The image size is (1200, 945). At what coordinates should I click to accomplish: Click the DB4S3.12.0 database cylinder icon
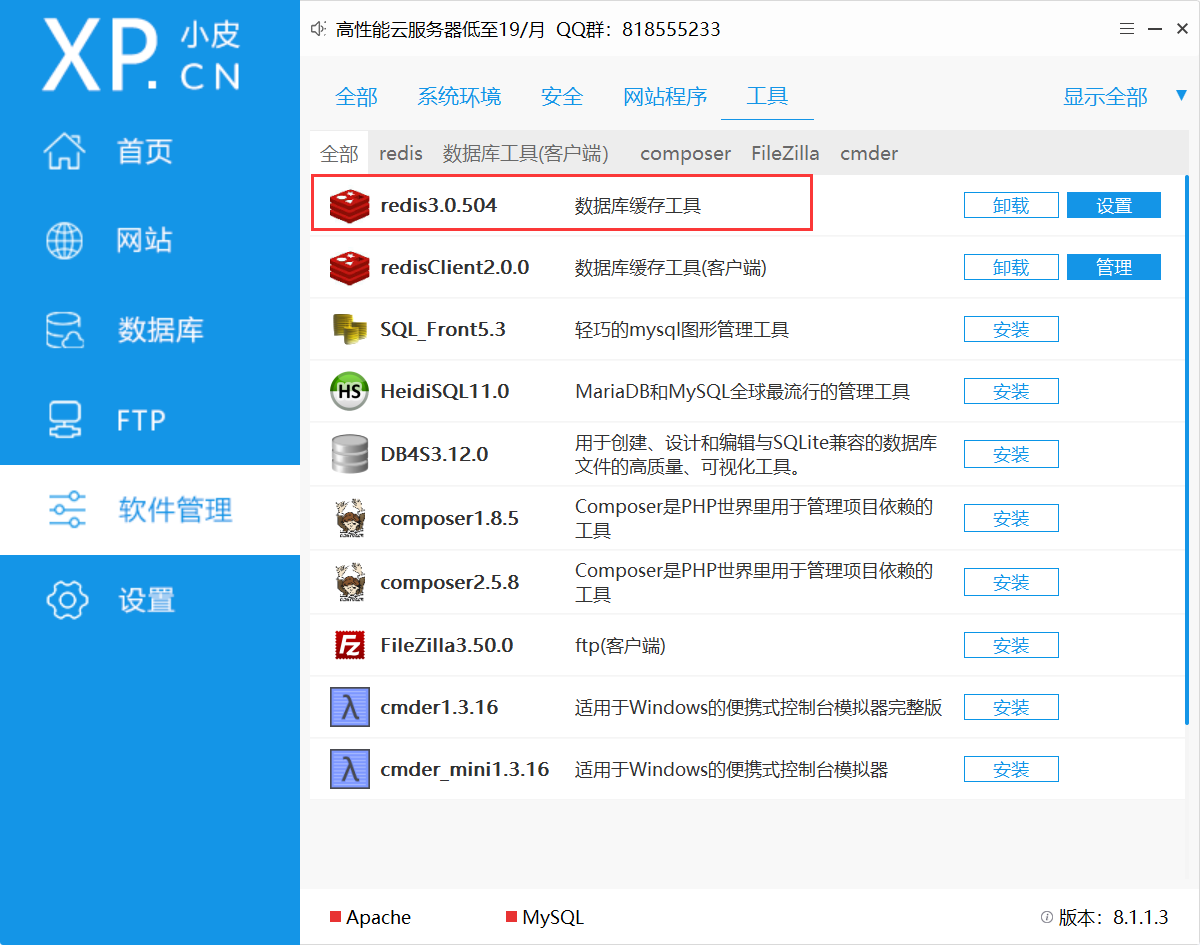point(350,454)
